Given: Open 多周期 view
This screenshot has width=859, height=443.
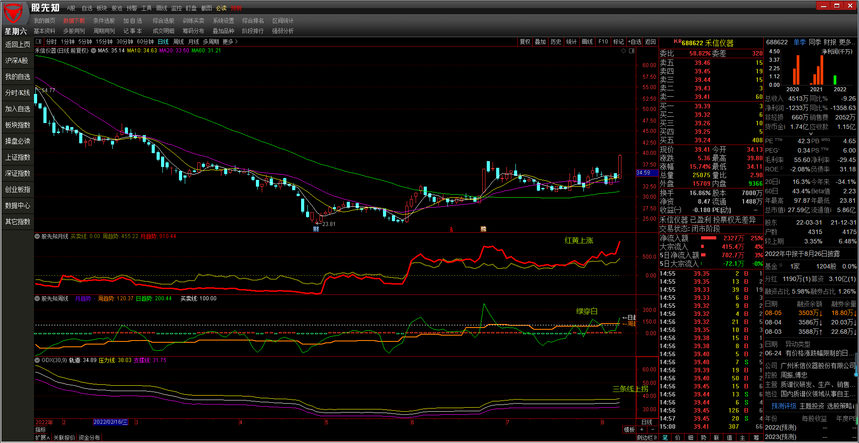Looking at the screenshot, I should click(x=210, y=42).
